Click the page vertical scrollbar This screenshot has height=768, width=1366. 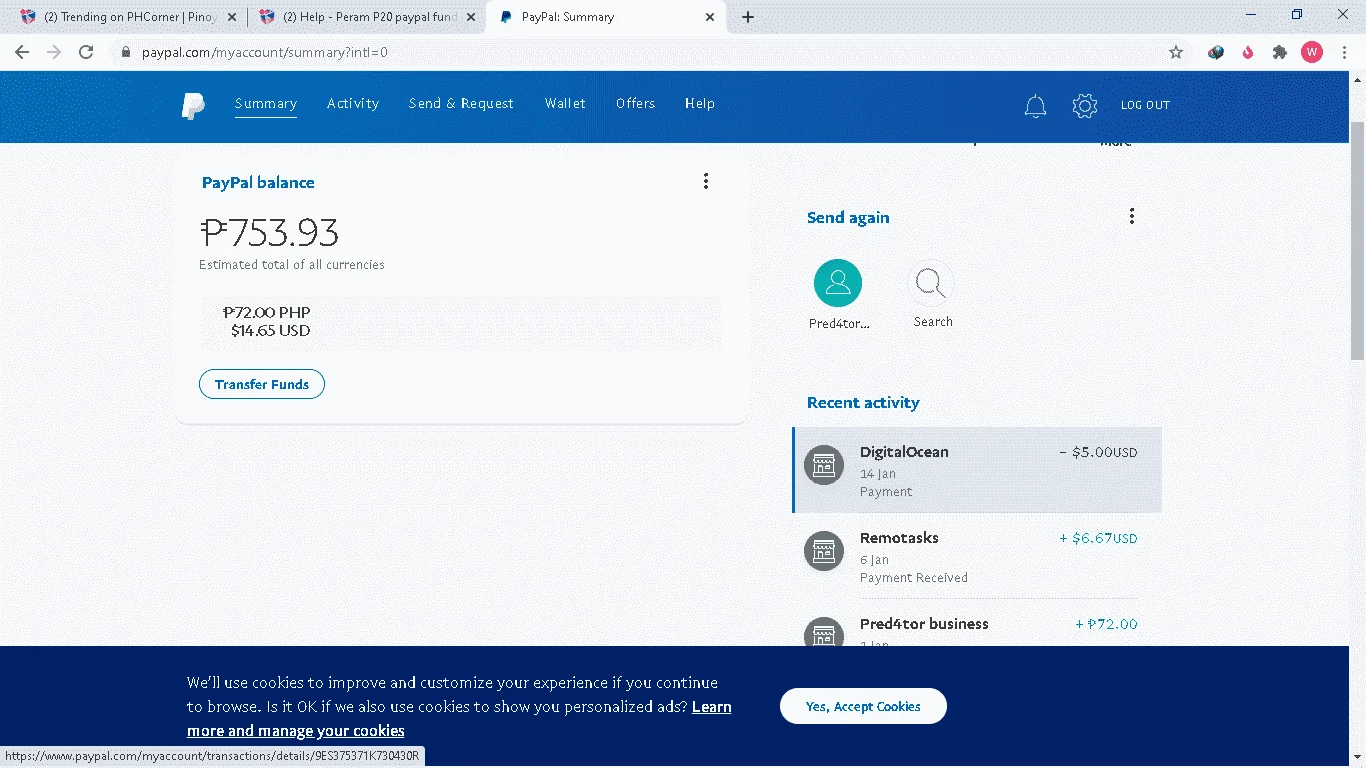[1357, 240]
